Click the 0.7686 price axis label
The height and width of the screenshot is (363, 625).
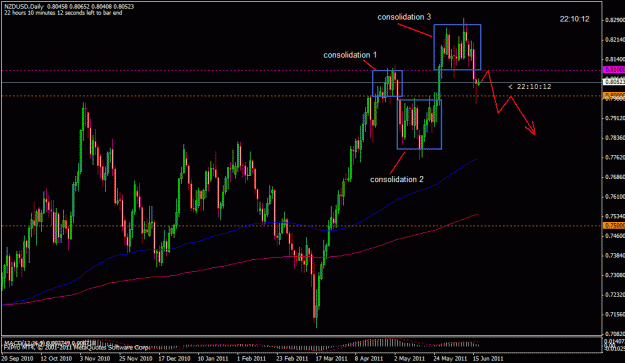[615, 177]
